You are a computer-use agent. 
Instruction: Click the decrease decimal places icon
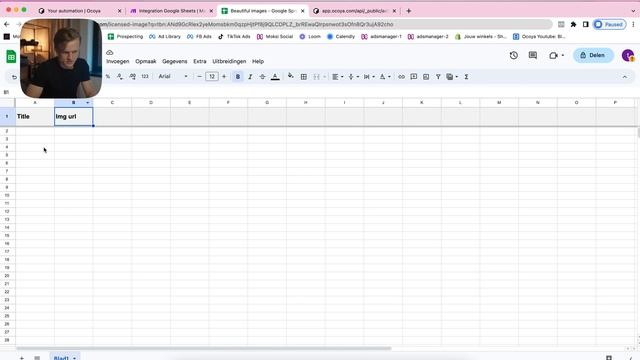120,77
